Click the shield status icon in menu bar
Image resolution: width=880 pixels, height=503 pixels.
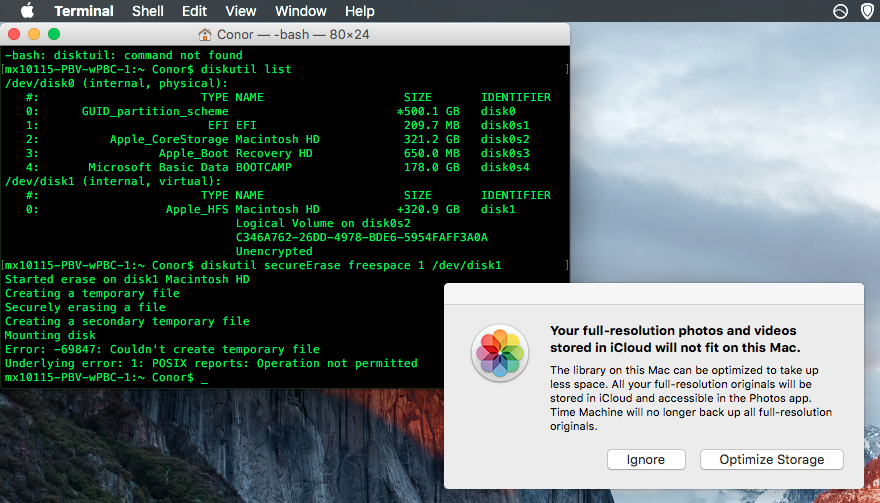[867, 11]
